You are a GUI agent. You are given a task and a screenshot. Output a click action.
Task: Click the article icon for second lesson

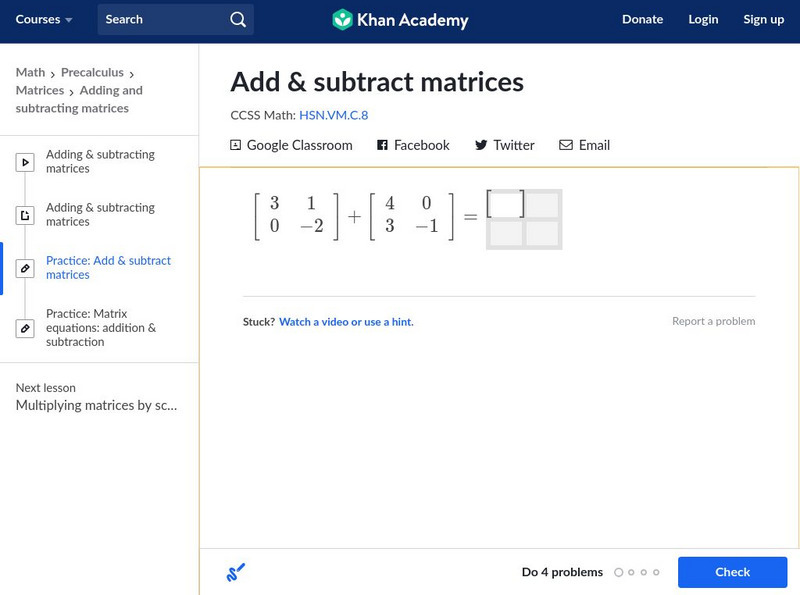pos(25,215)
